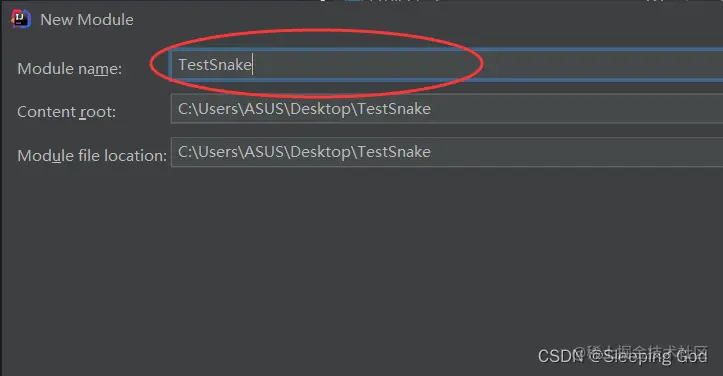
Task: Click 'ASUS' in Module file location path
Action: point(263,152)
